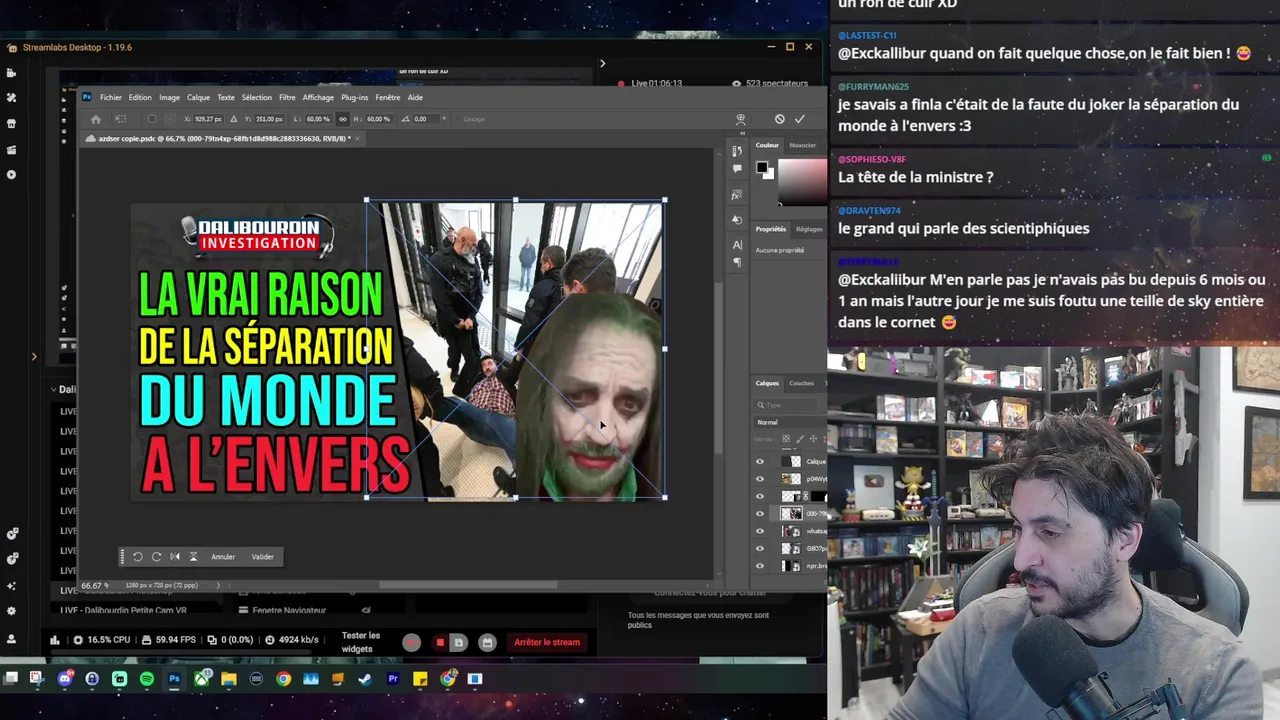This screenshot has width=1280, height=720.
Task: Hide the '000-79' layer with its eye icon
Action: [760, 513]
